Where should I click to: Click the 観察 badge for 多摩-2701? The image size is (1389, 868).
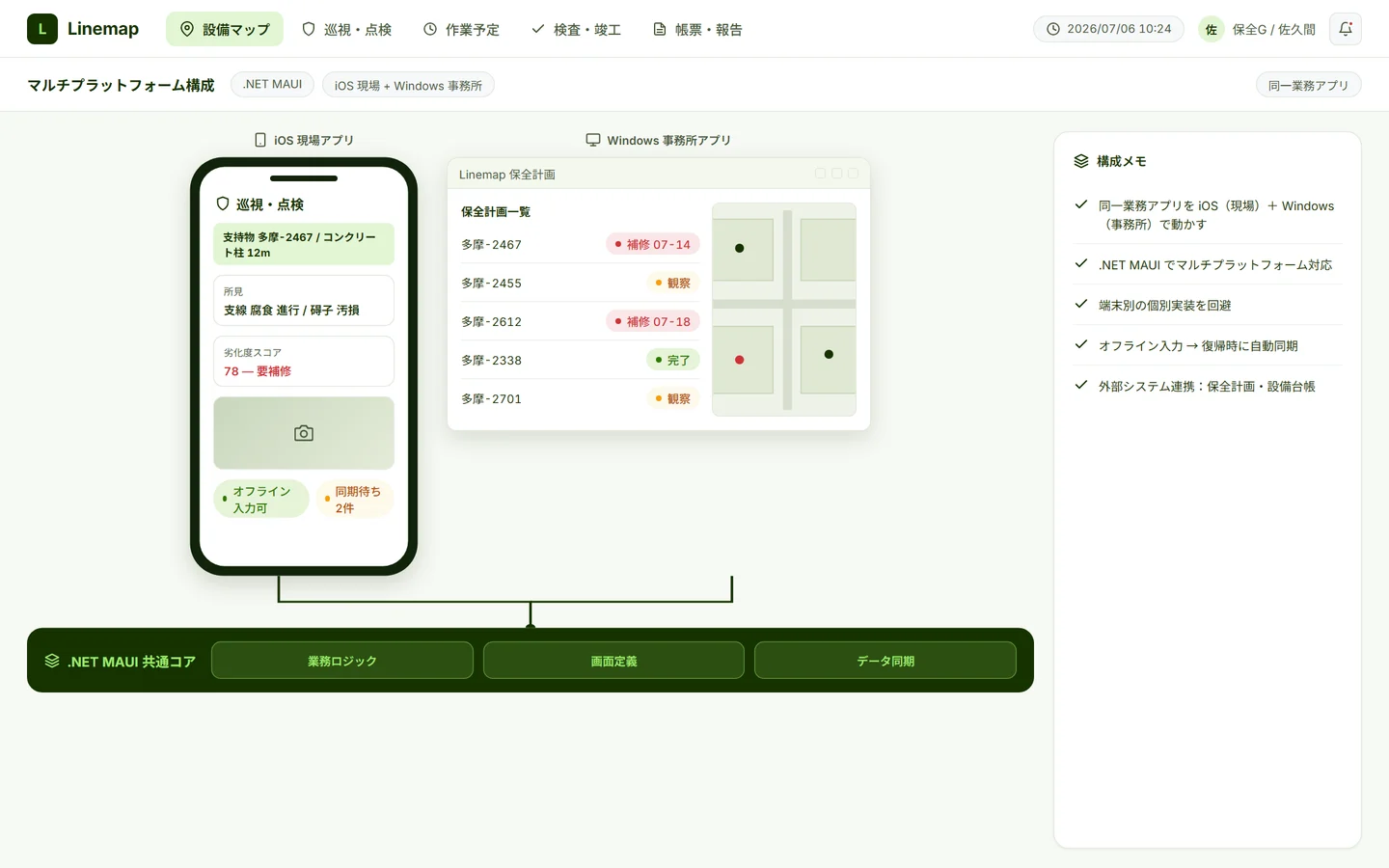pyautogui.click(x=672, y=398)
